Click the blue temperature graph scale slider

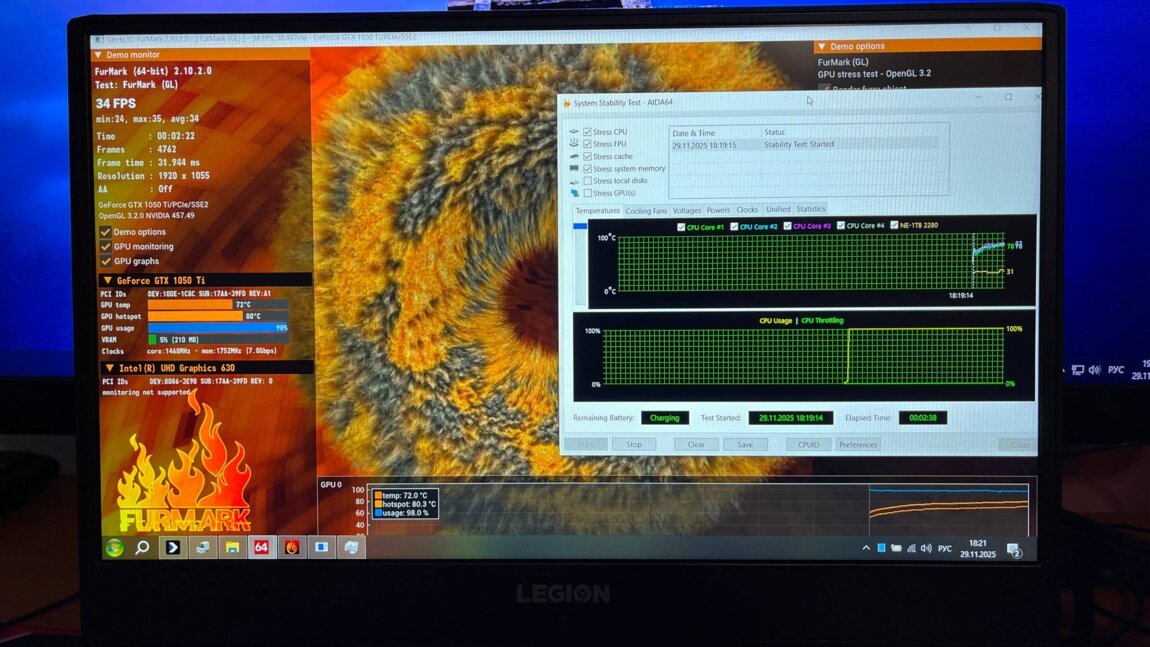click(580, 227)
